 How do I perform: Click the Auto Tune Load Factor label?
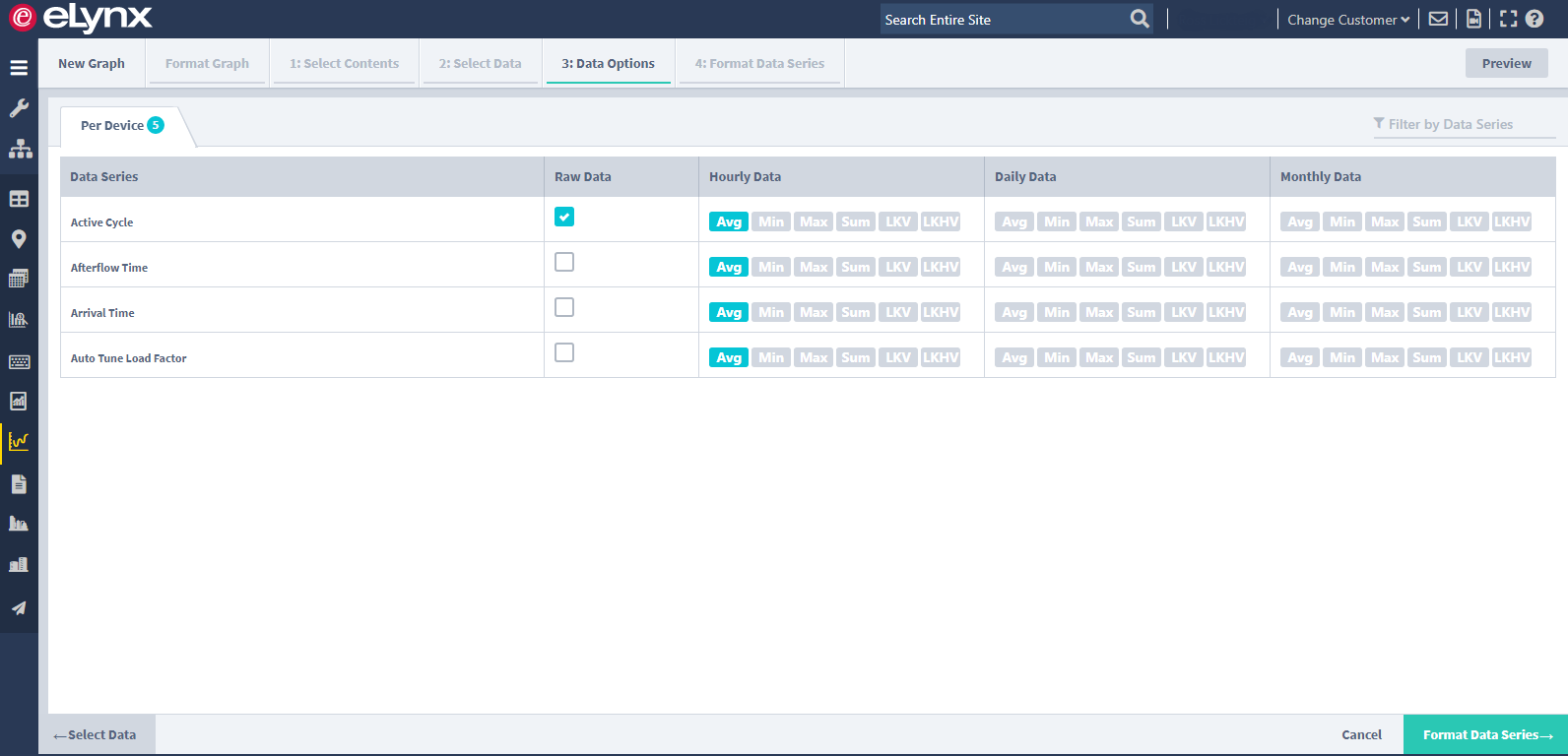point(129,358)
